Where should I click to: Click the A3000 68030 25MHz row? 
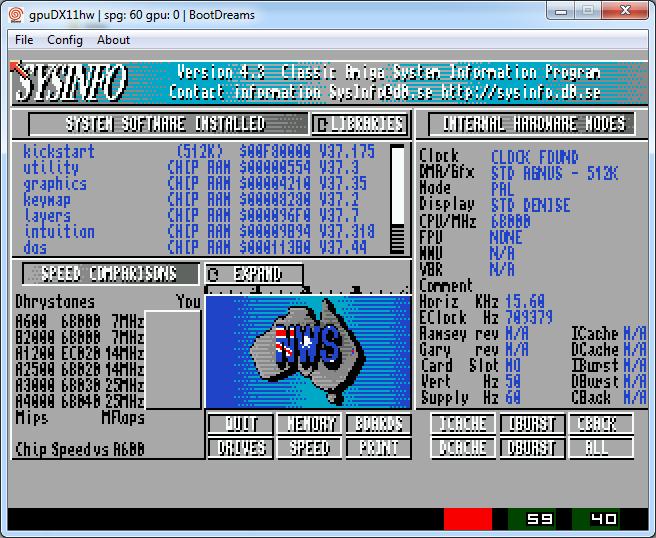pos(79,385)
